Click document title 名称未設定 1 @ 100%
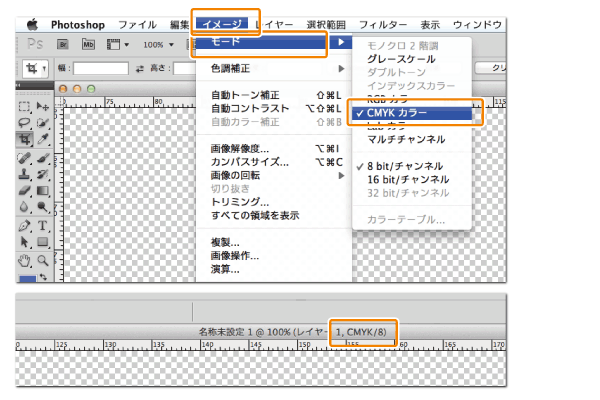The width and height of the screenshot is (600, 400). point(245,332)
